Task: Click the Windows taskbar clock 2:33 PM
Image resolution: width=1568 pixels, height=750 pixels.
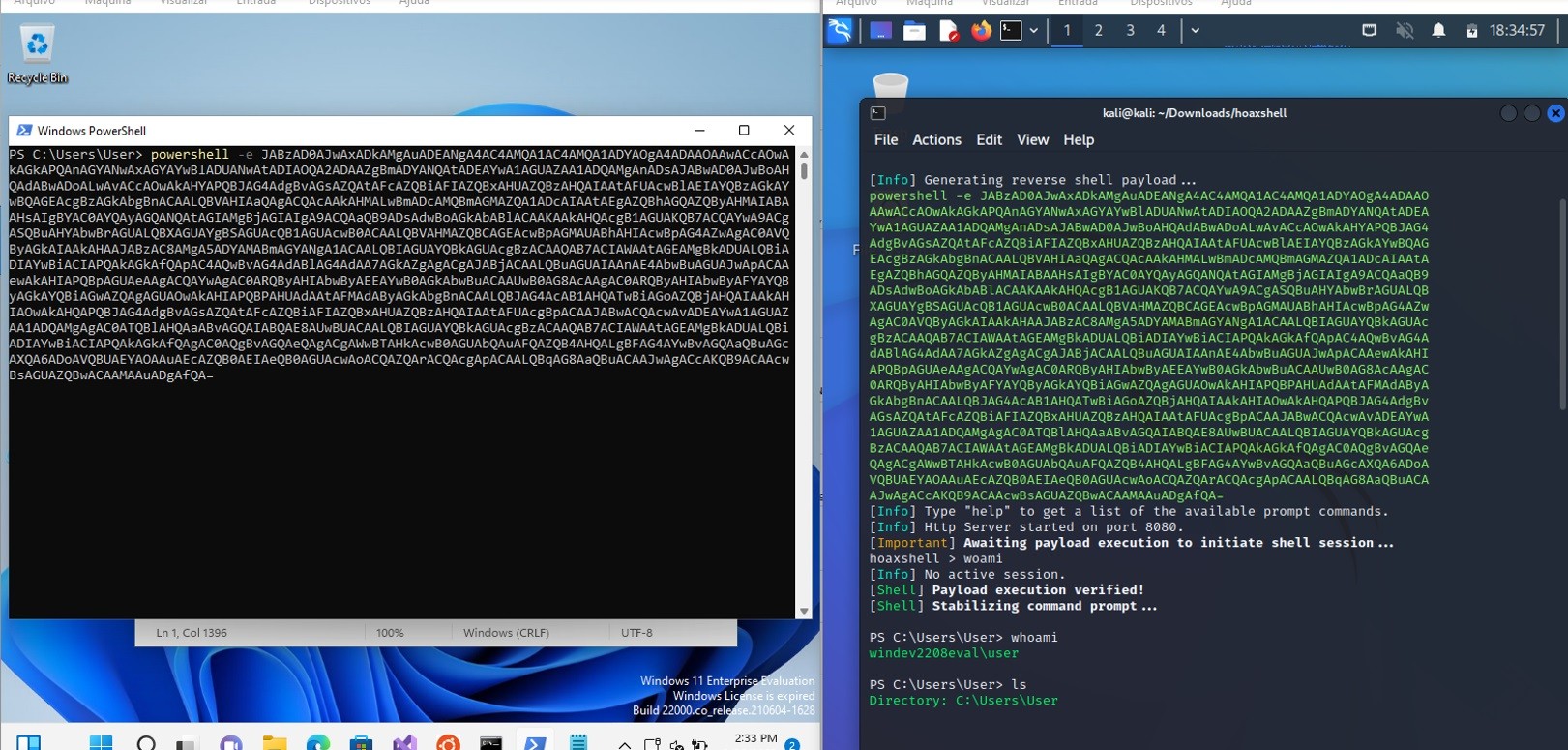Action: tap(755, 738)
